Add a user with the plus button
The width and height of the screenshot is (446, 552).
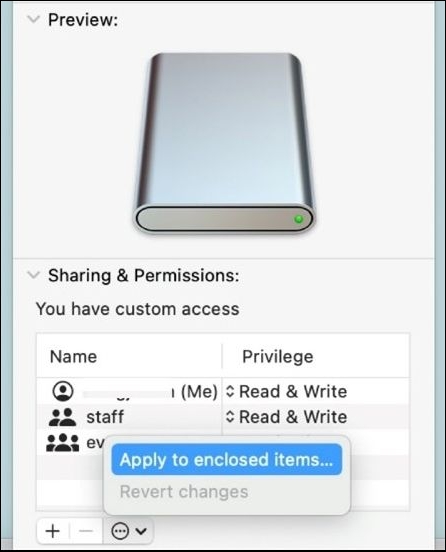(53, 531)
